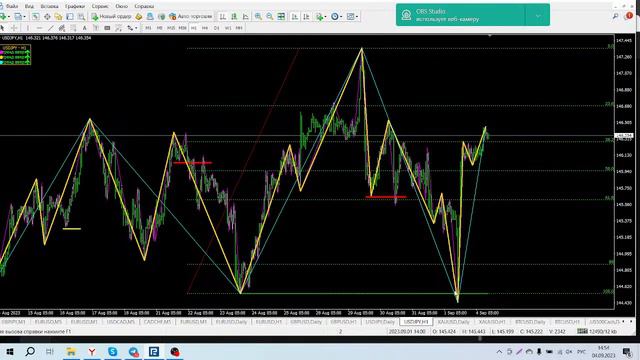Show the Navigator panel icon
This screenshot has width=640, height=360.
[x=58, y=16]
